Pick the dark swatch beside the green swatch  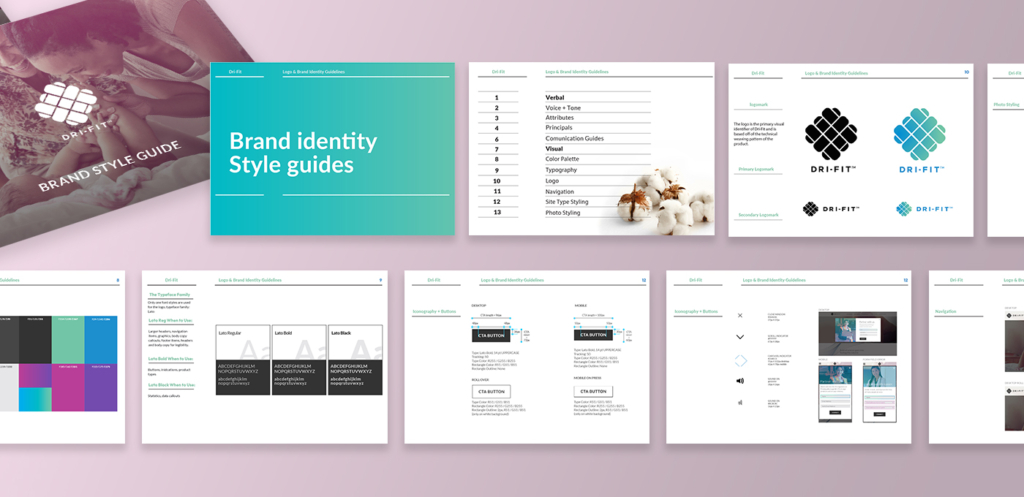coord(35,340)
